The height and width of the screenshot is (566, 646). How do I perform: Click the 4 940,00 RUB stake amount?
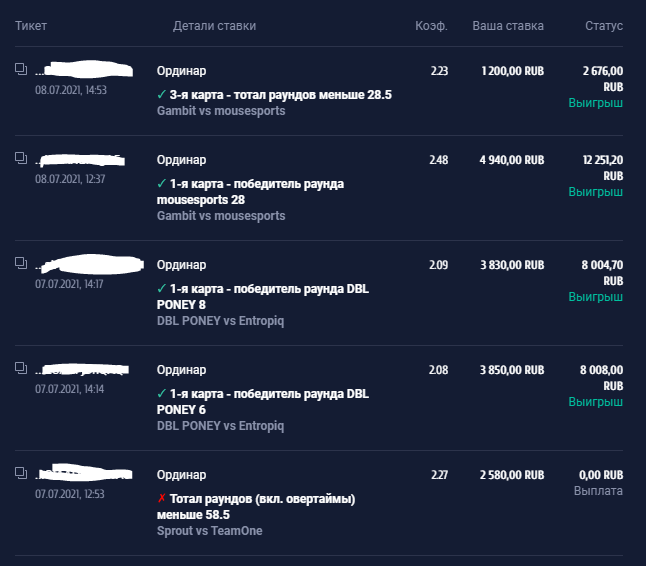[512, 160]
